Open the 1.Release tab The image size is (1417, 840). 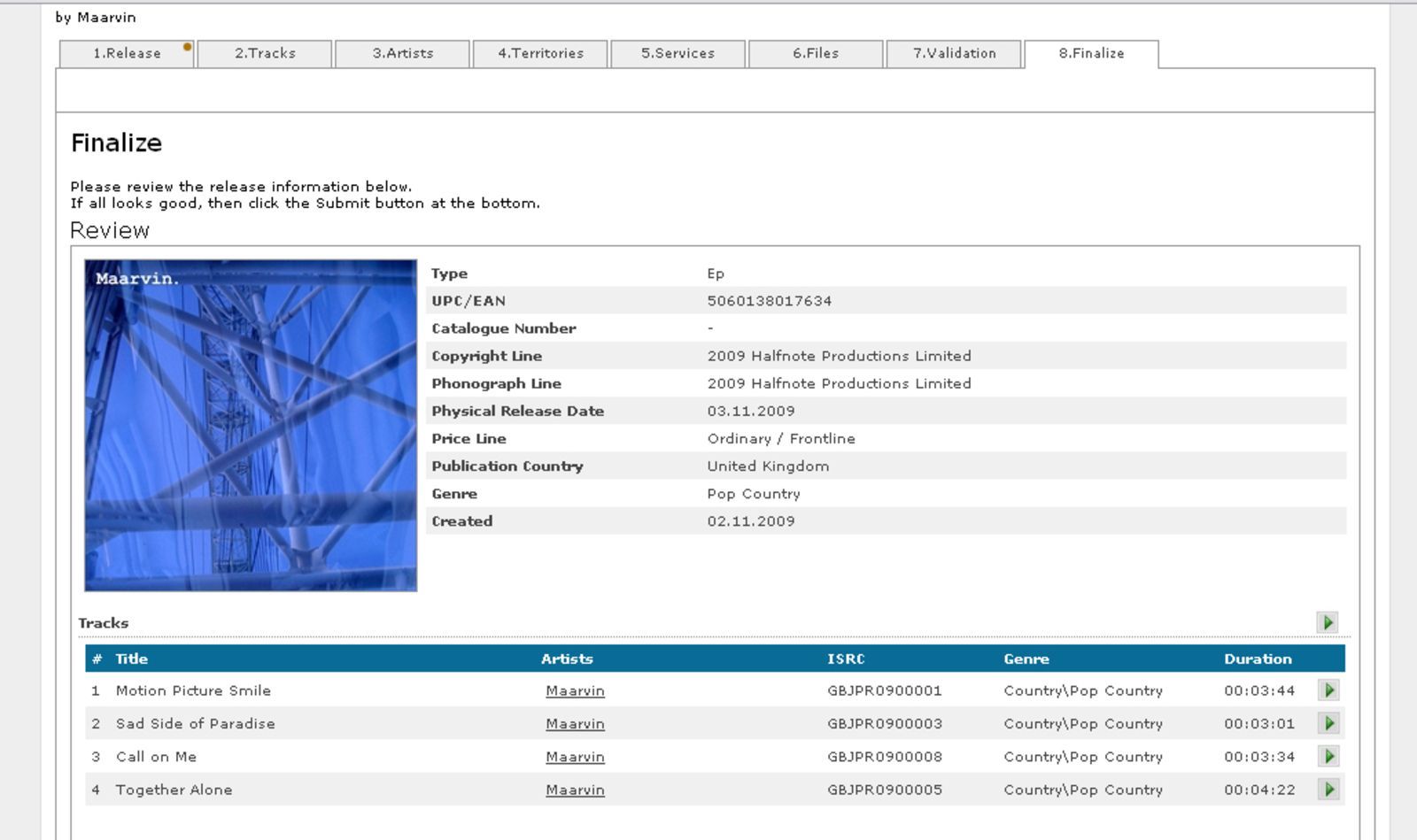click(127, 53)
